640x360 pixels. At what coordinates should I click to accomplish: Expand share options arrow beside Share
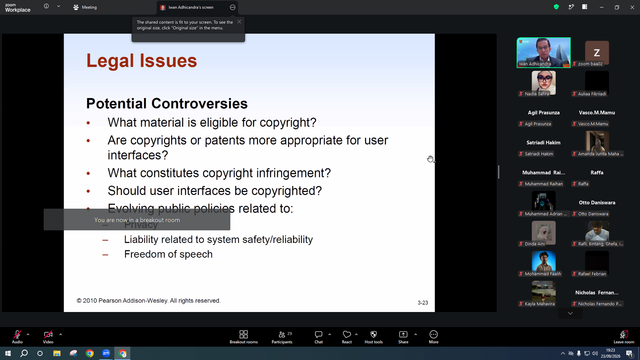(416, 334)
